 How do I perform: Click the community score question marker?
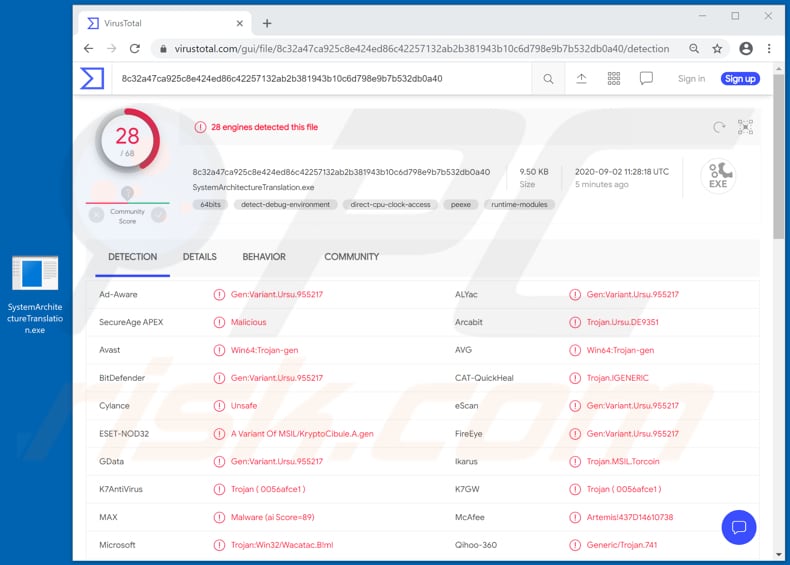point(127,193)
